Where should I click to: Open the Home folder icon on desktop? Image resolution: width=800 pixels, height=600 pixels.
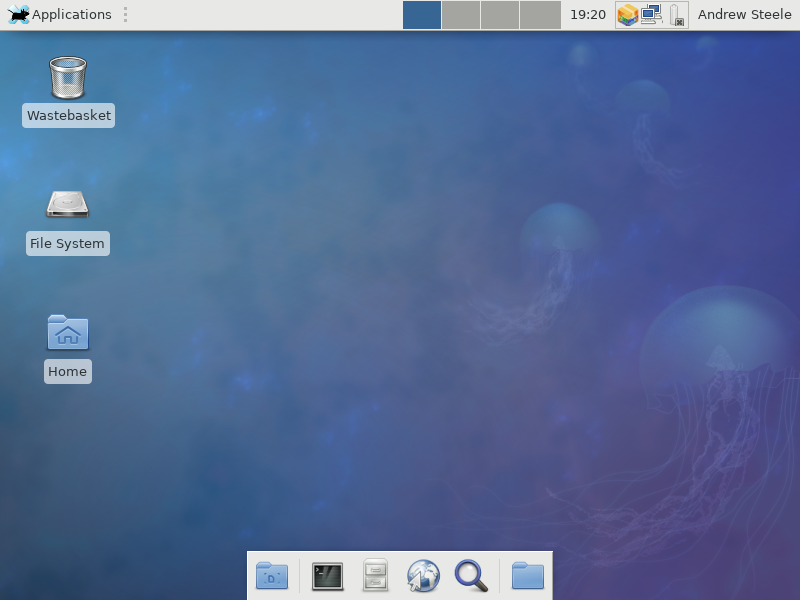(67, 333)
